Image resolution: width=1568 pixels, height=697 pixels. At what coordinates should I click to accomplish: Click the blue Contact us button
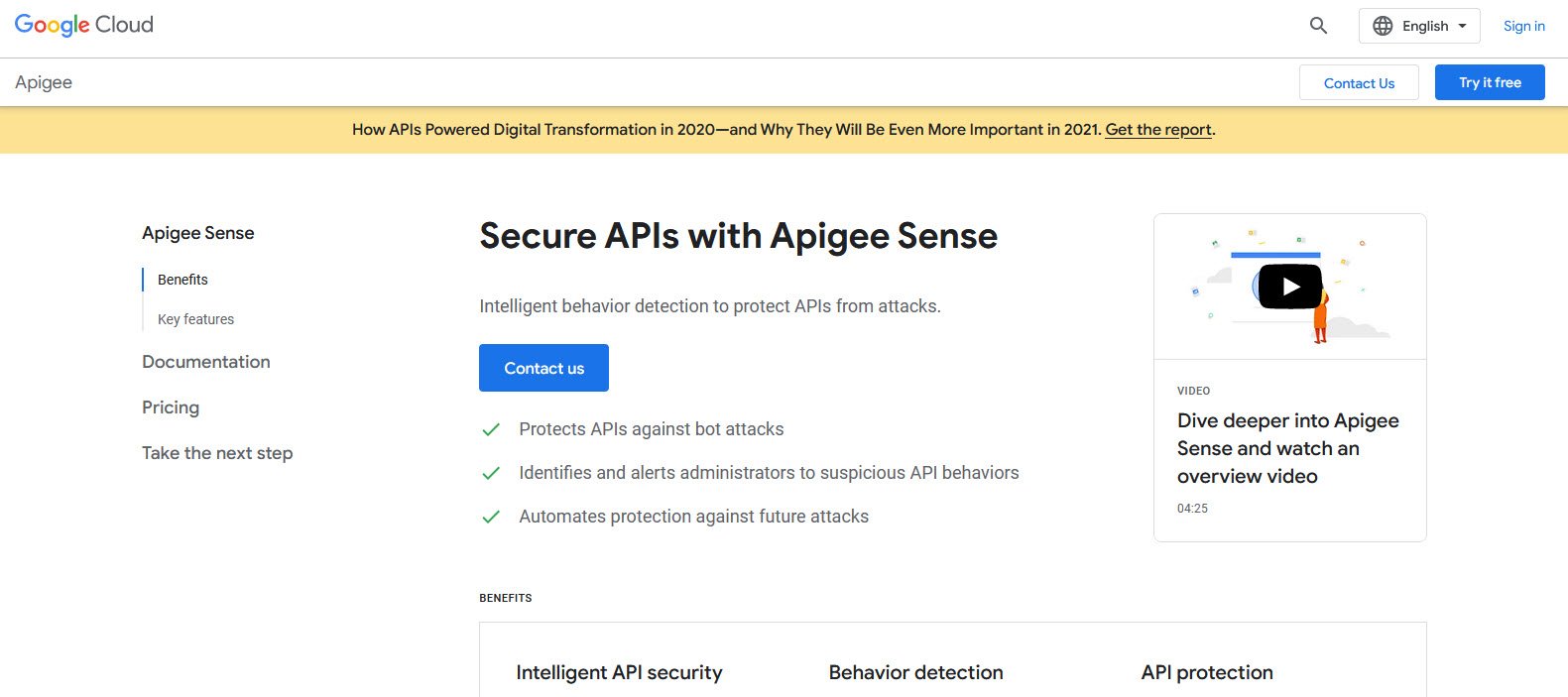coord(543,368)
